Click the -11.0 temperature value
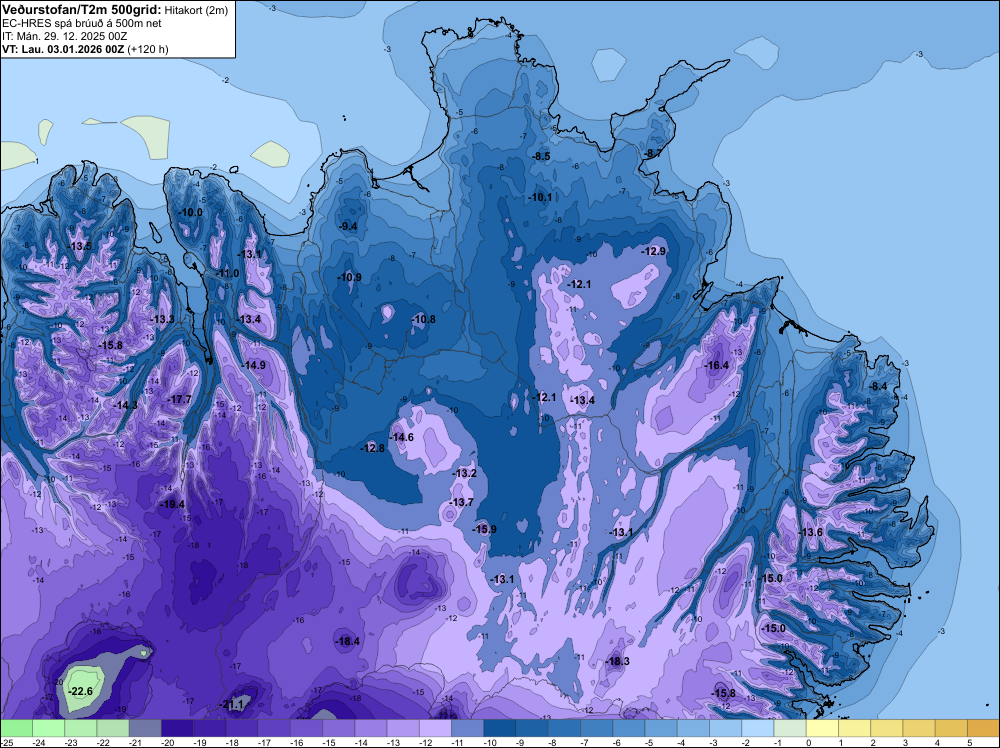This screenshot has width=1000, height=748. (228, 274)
